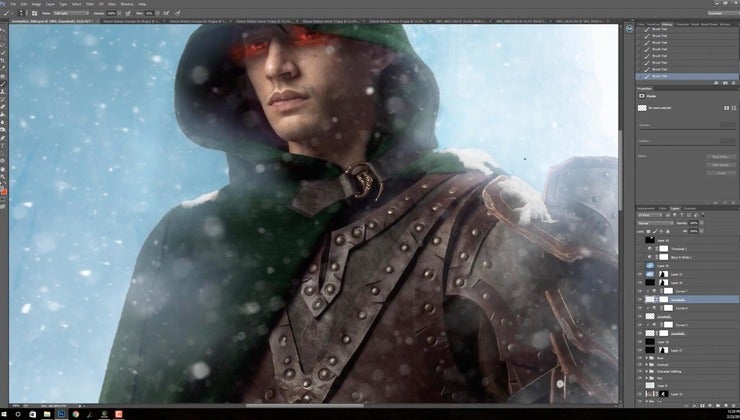The width and height of the screenshot is (740, 420).
Task: Click the Color Range button in Properties
Action: (x=721, y=165)
